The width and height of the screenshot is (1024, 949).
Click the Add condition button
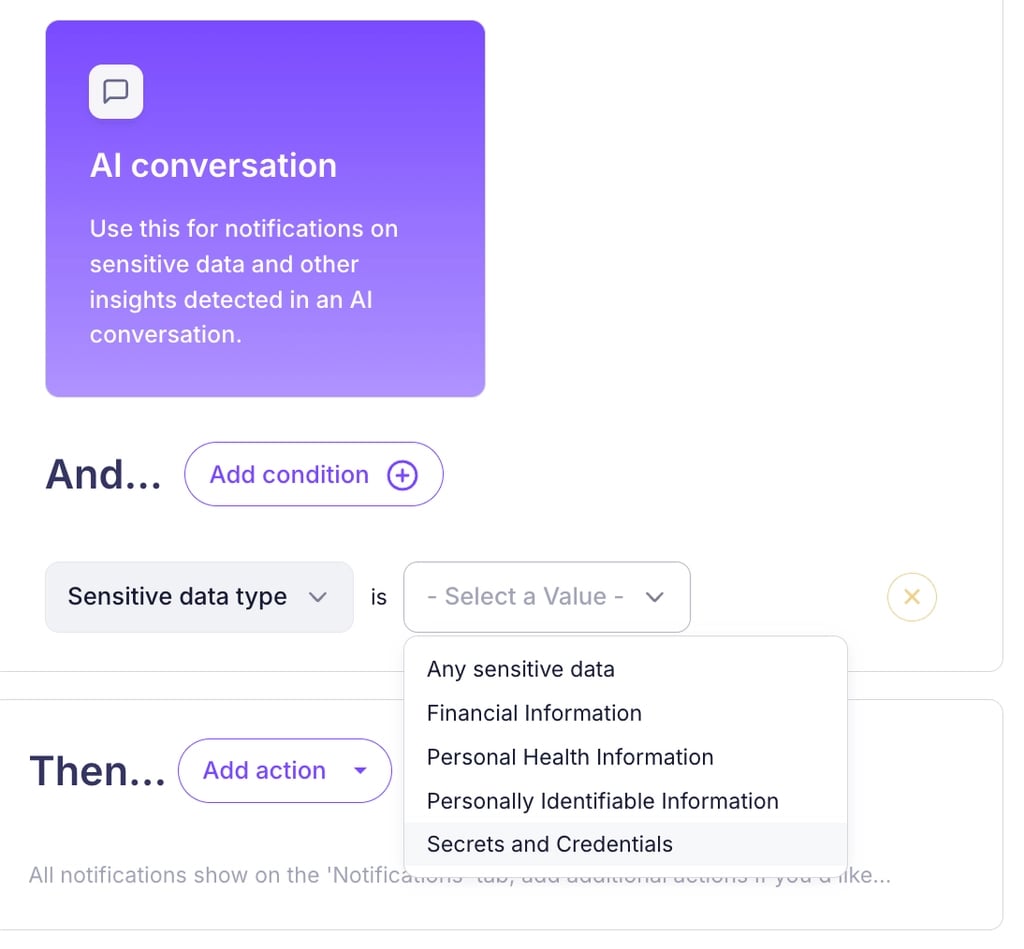313,475
